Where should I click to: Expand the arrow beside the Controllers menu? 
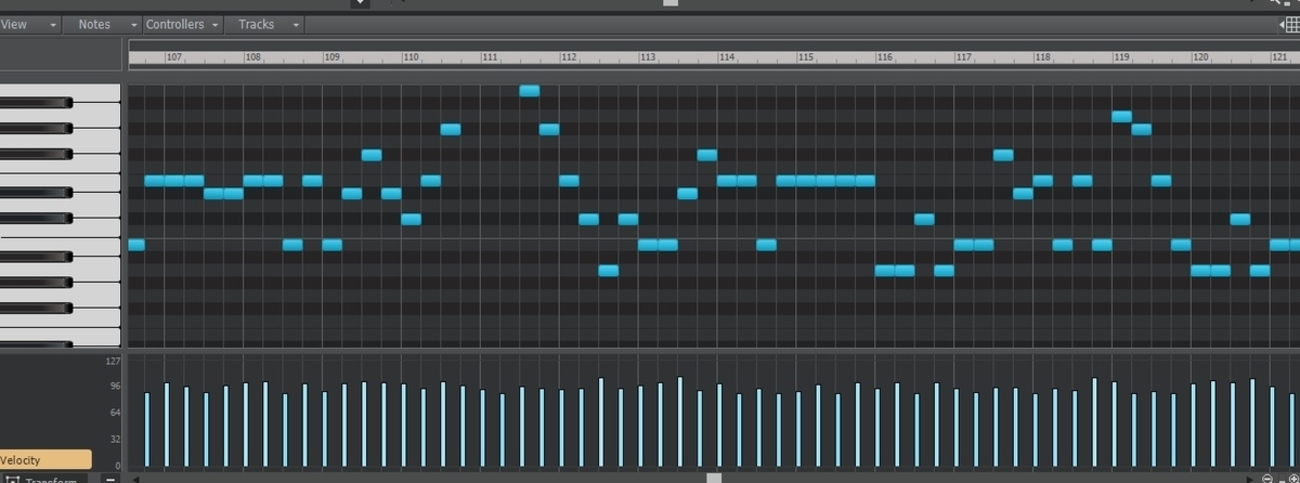click(x=215, y=25)
